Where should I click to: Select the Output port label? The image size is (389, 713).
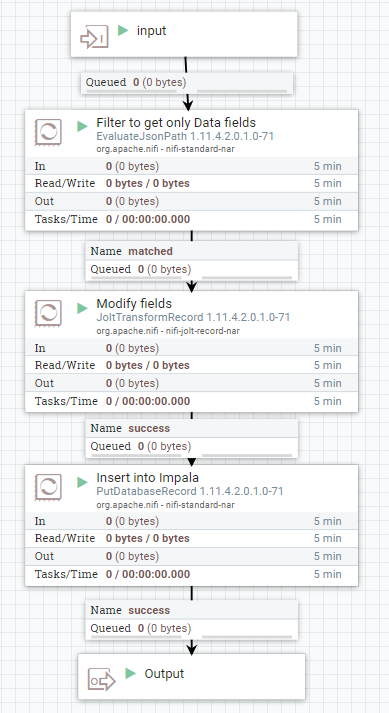[x=164, y=674]
